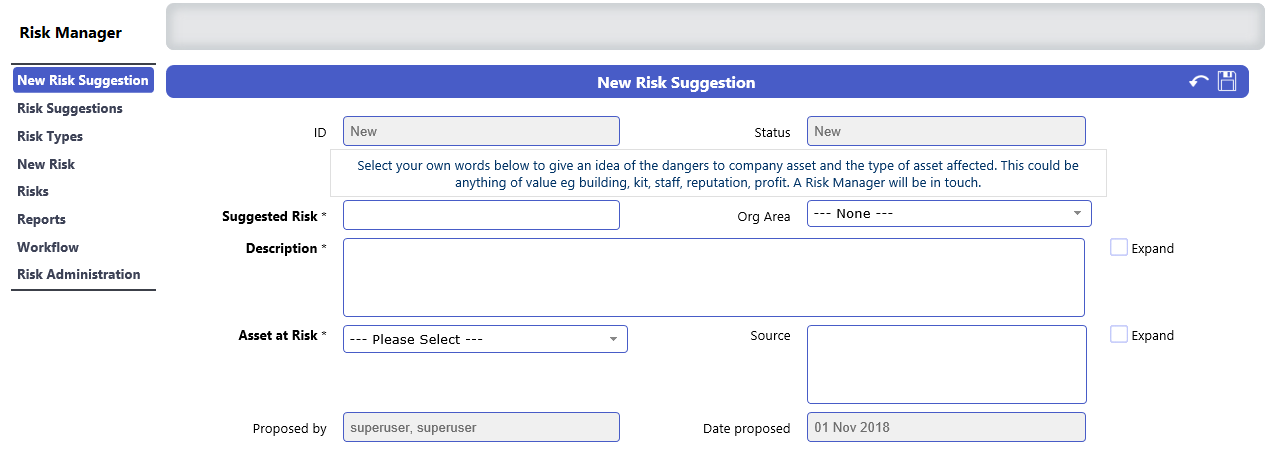Open the Asset at Risk dropdown
The width and height of the screenshot is (1269, 454).
tap(485, 339)
